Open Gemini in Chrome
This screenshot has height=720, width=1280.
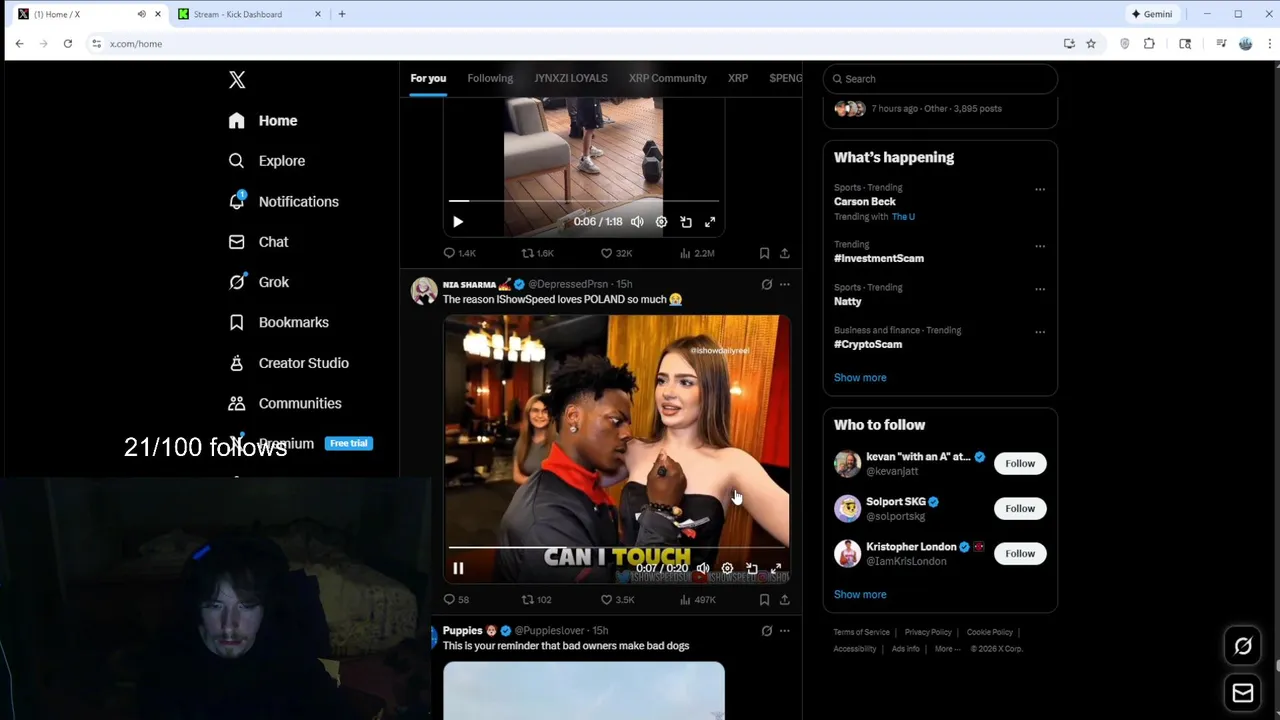1152,14
